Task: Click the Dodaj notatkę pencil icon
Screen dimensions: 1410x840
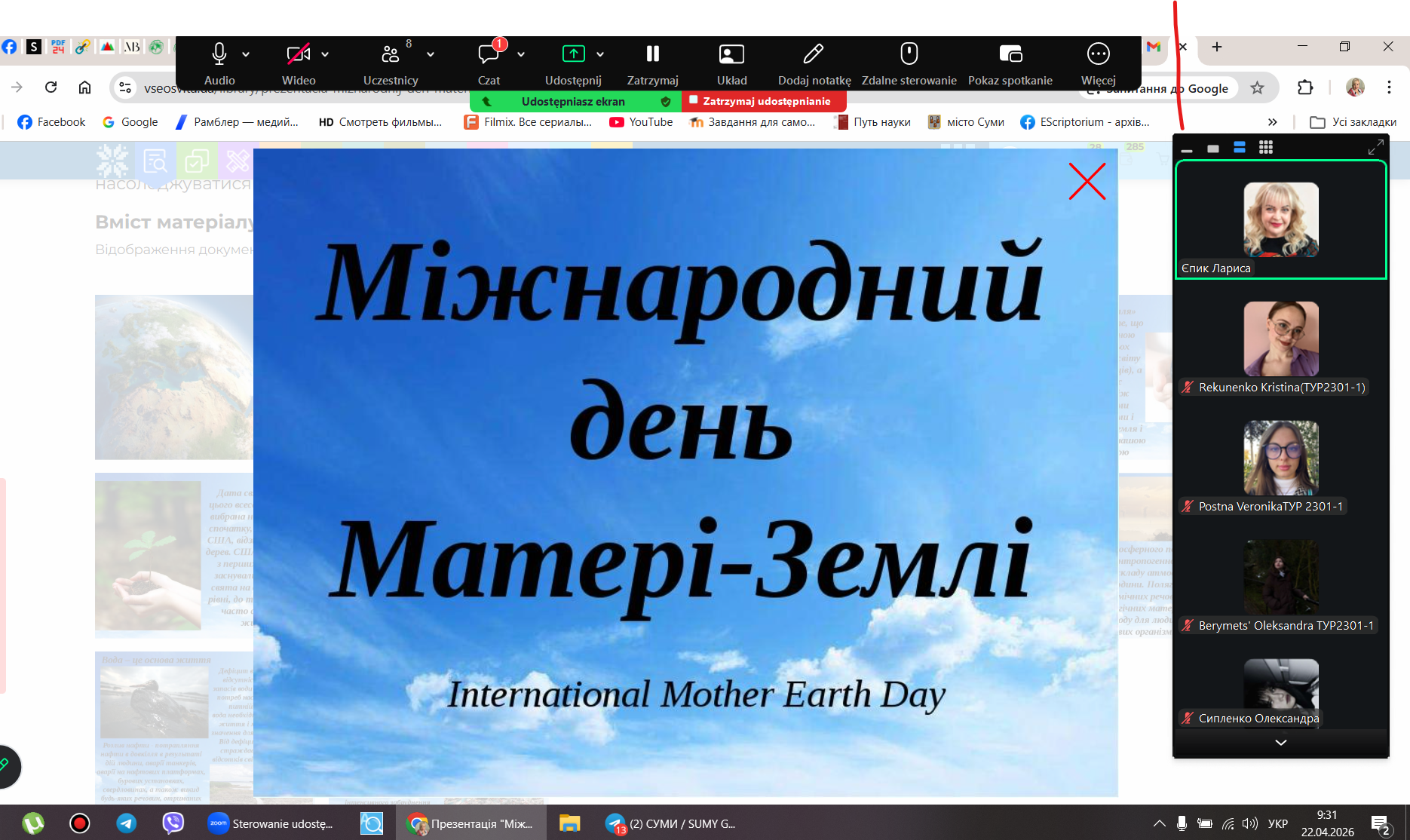Action: (814, 54)
